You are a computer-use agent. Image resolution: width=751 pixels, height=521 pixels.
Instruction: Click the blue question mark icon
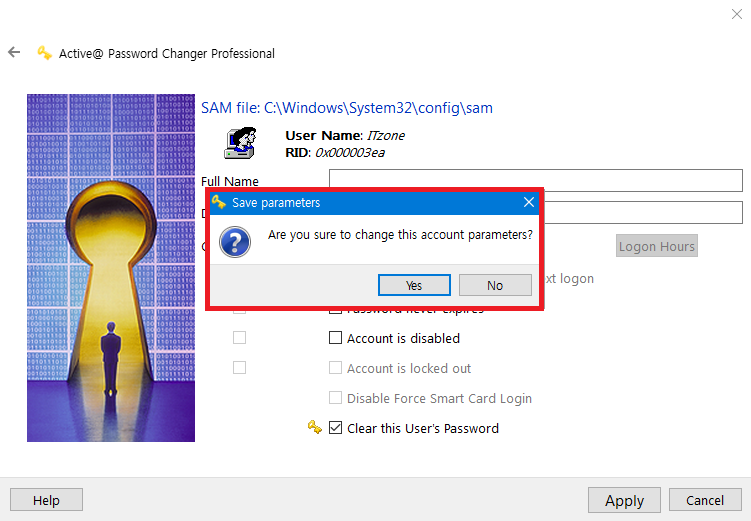(x=235, y=242)
